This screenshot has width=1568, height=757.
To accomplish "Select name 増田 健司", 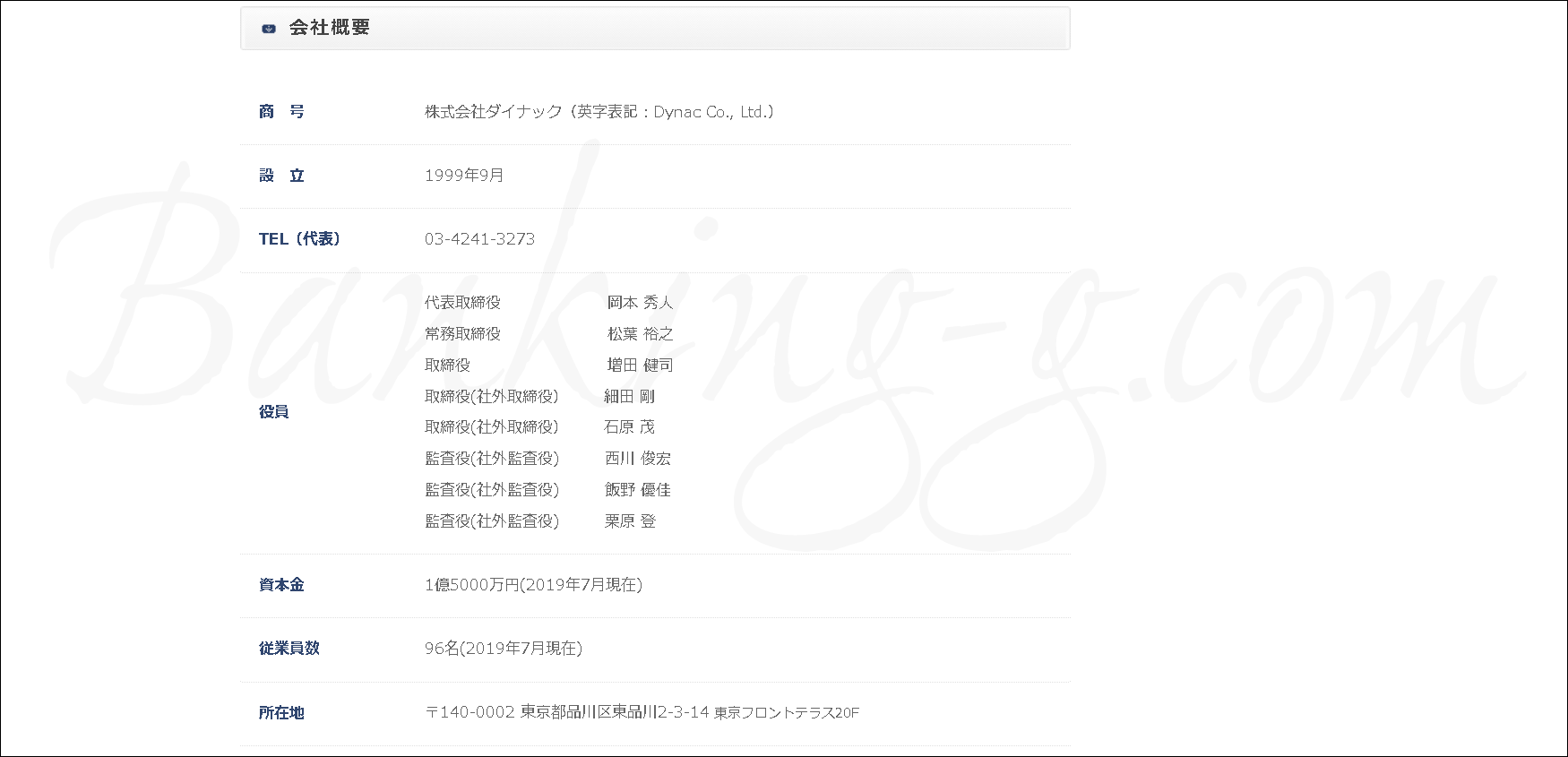I will [x=640, y=366].
